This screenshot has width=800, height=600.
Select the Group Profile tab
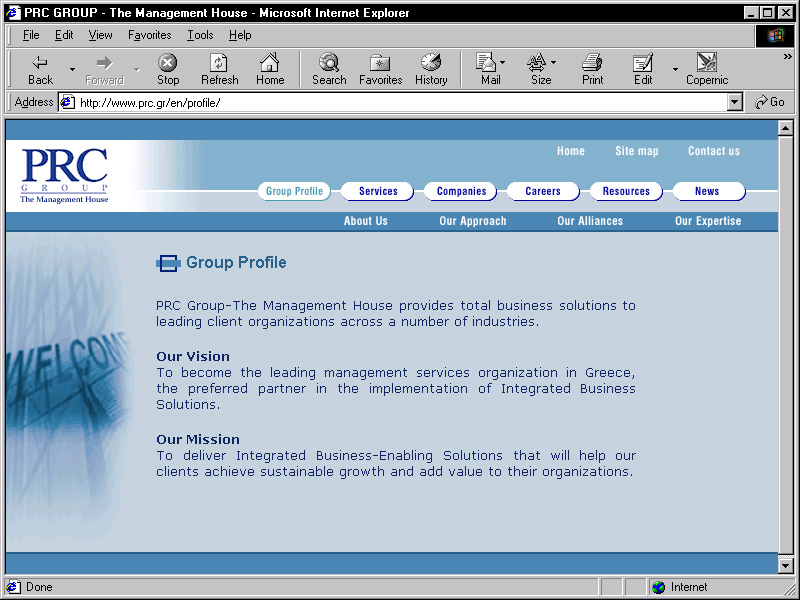pos(294,191)
